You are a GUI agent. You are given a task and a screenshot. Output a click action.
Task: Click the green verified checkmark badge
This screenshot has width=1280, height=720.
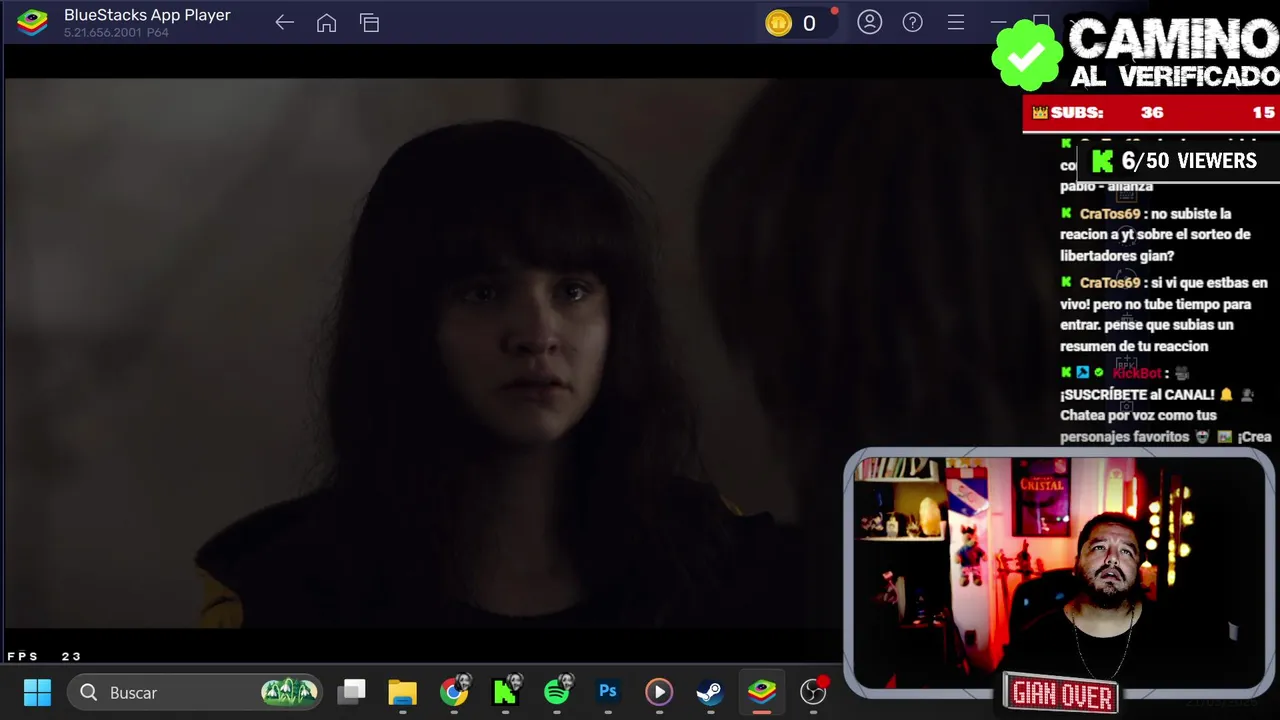[x=1027, y=56]
